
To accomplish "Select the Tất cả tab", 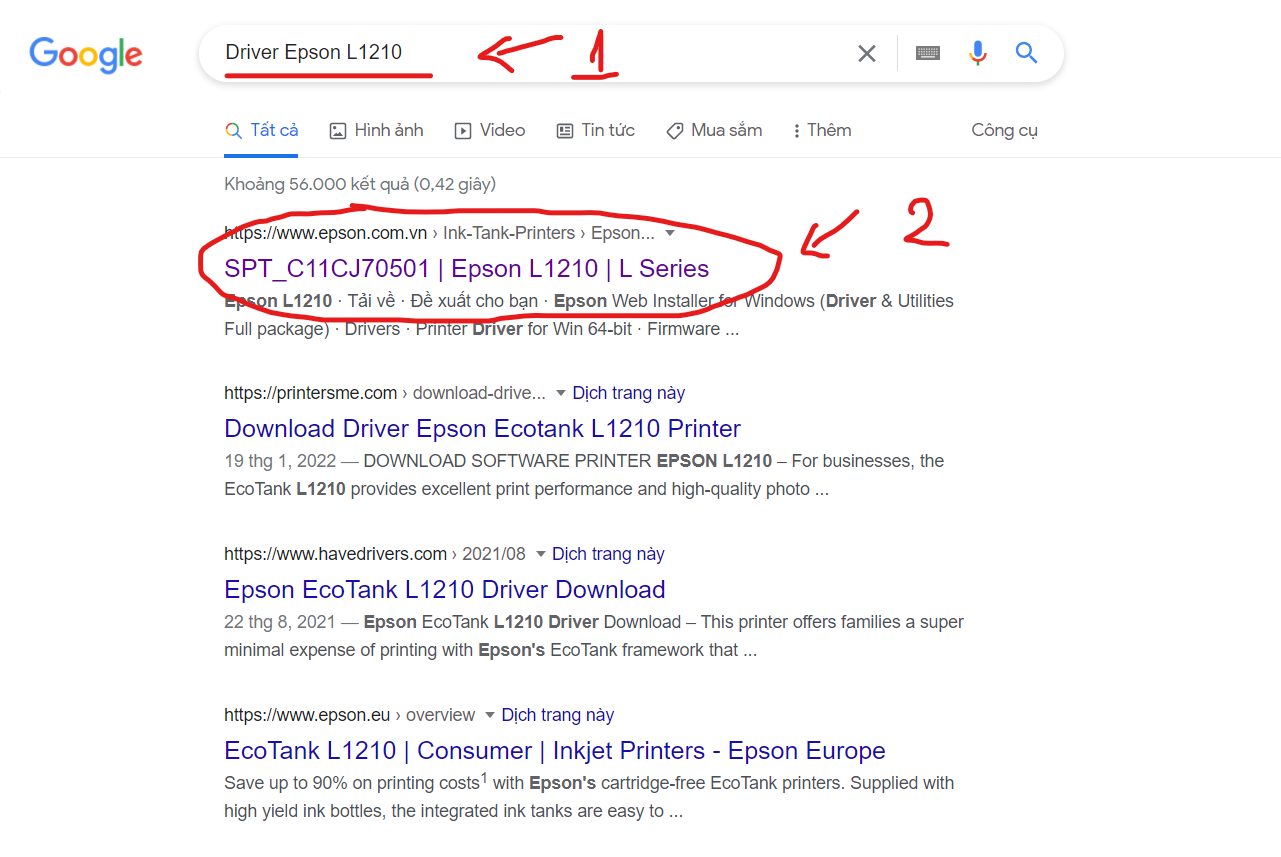I will point(261,130).
